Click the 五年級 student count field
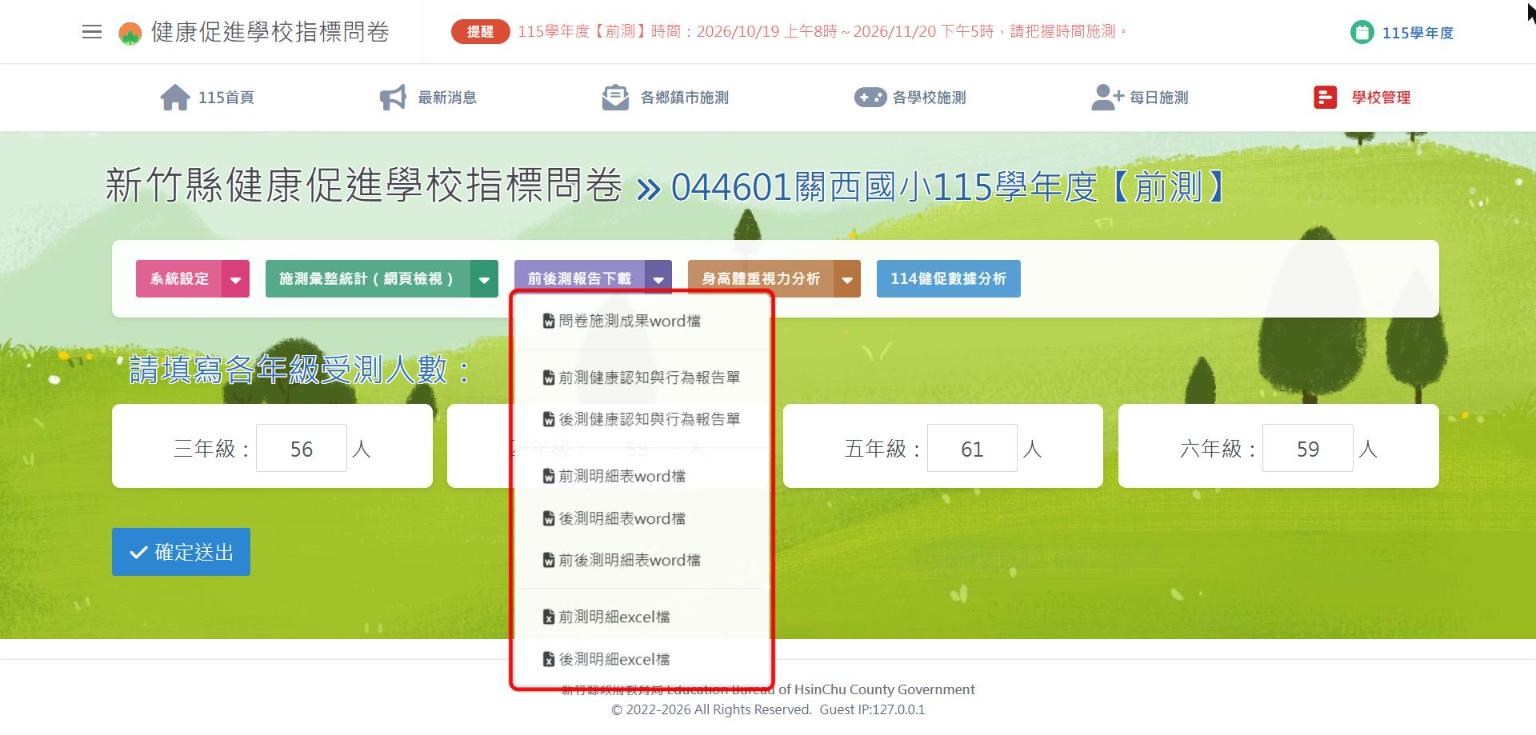 972,449
